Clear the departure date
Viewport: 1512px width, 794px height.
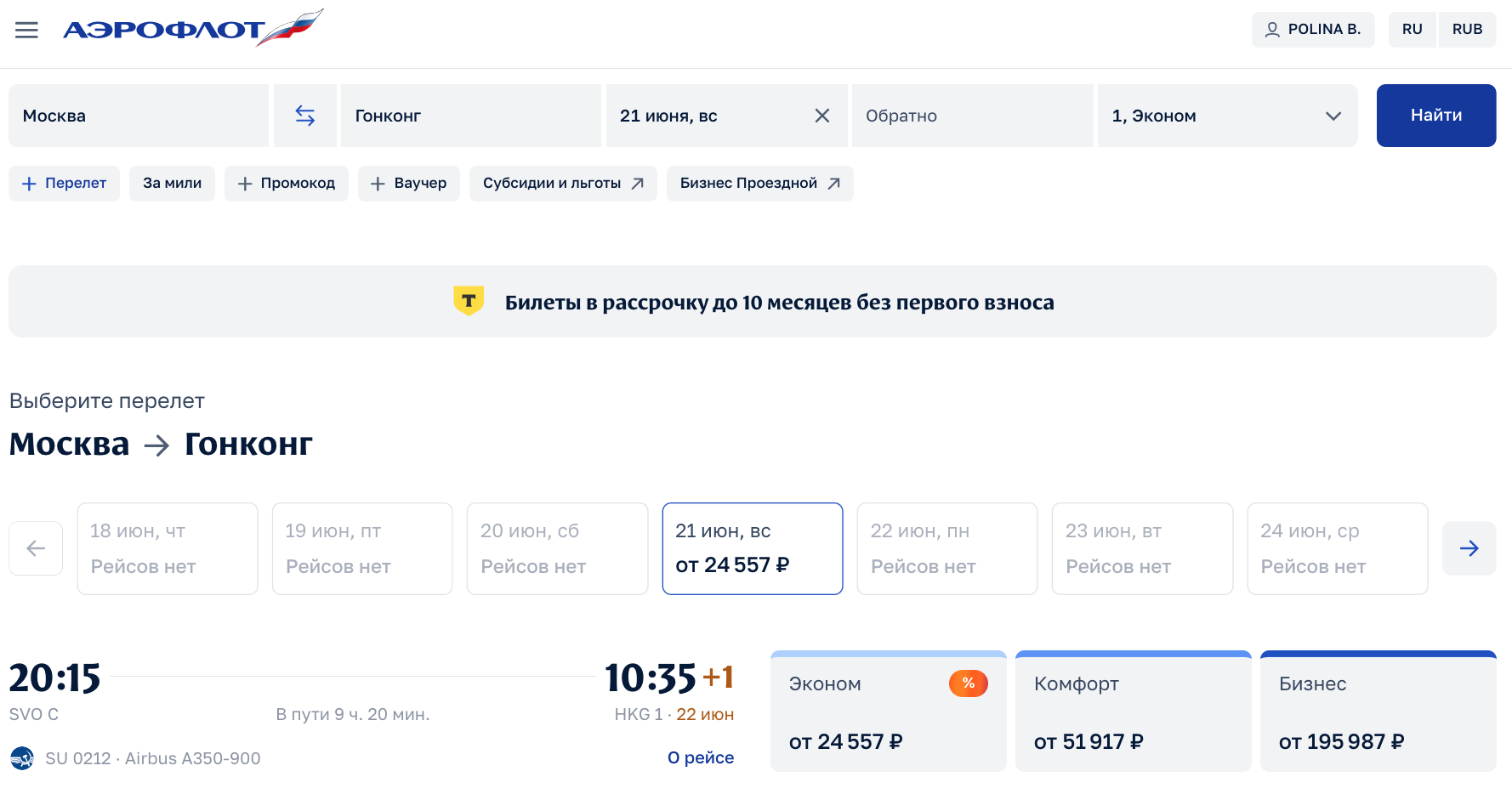822,116
